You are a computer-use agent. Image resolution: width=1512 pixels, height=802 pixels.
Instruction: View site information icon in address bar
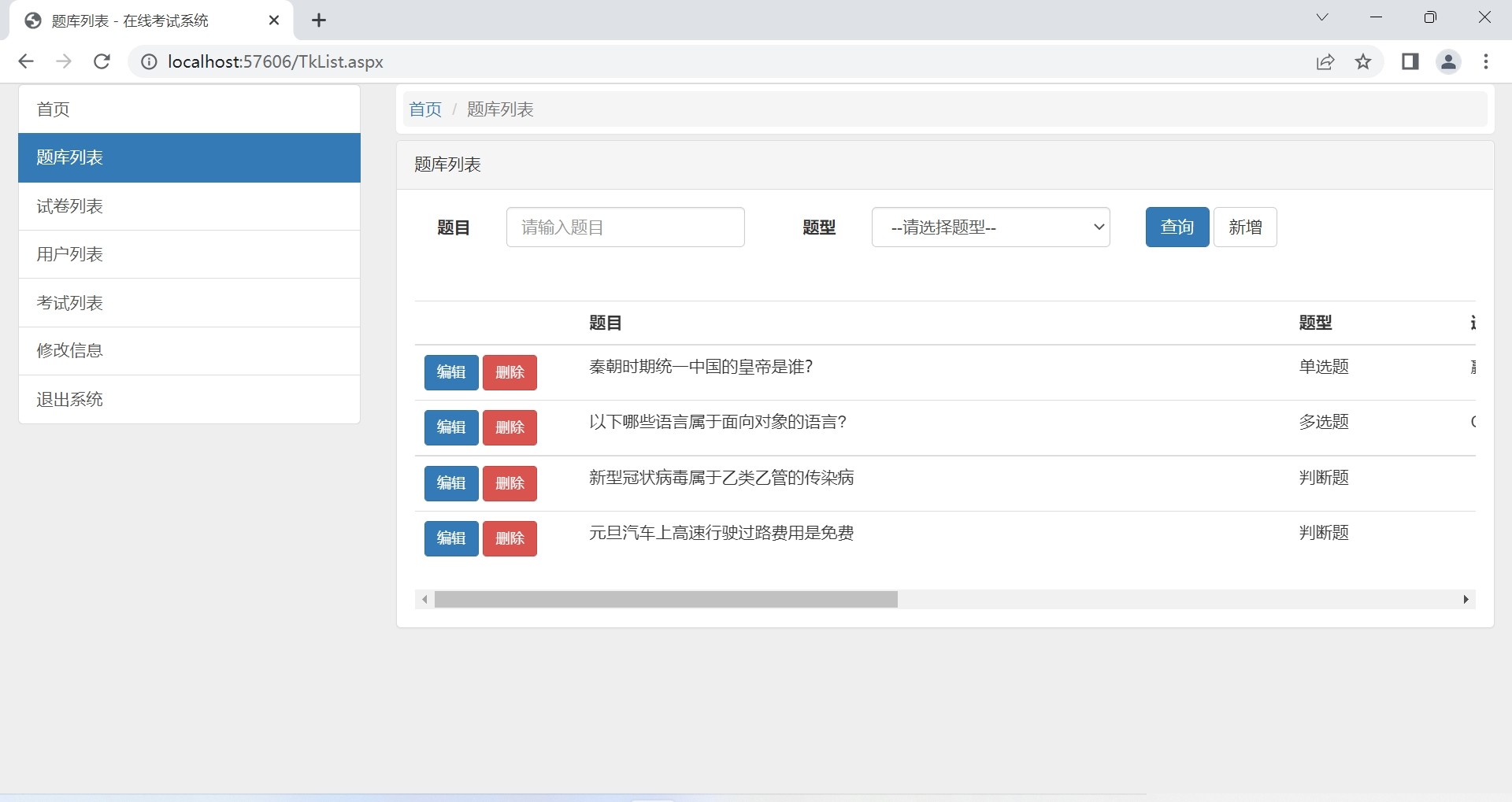tap(149, 61)
